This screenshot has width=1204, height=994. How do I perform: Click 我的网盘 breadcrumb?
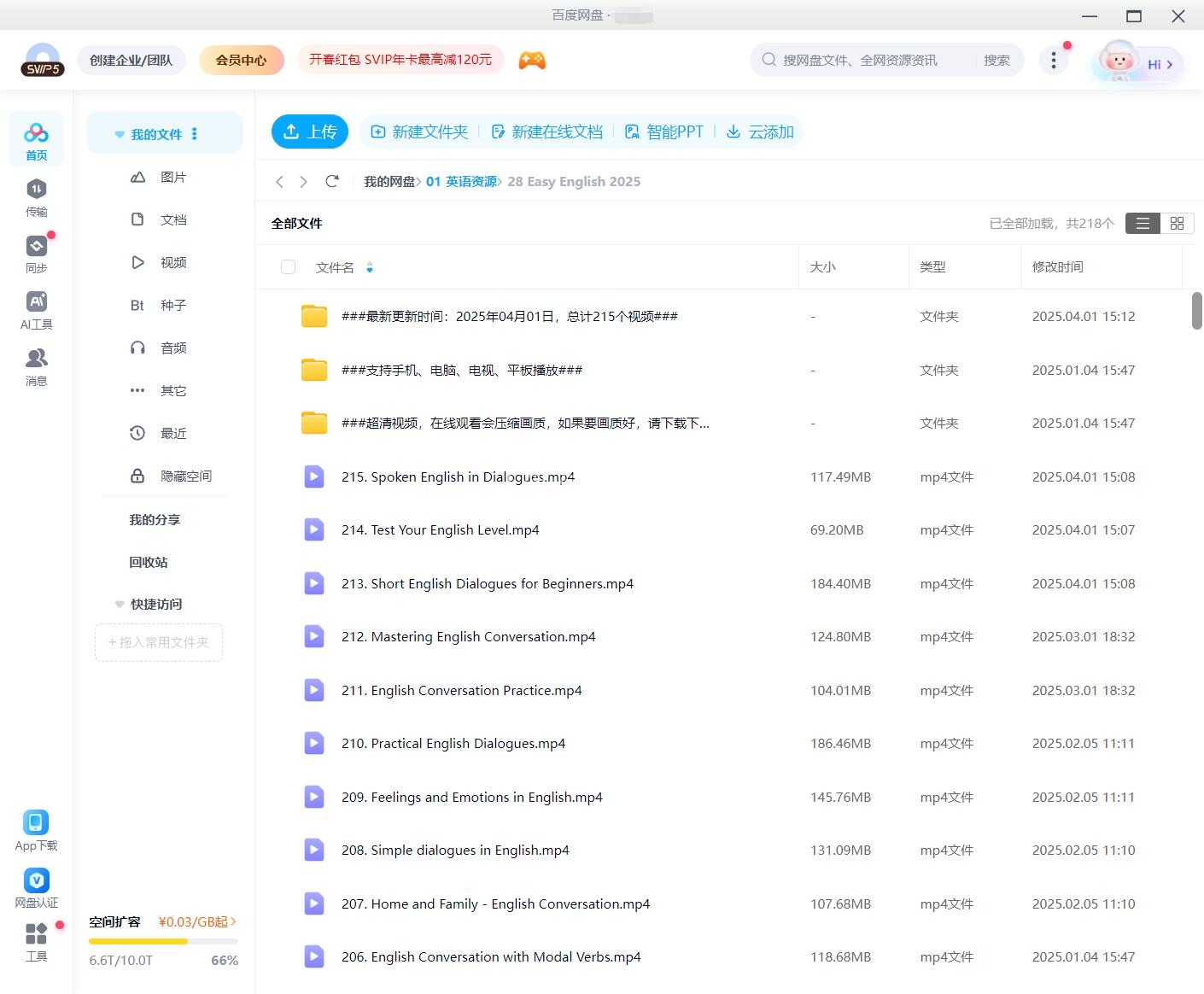point(389,181)
